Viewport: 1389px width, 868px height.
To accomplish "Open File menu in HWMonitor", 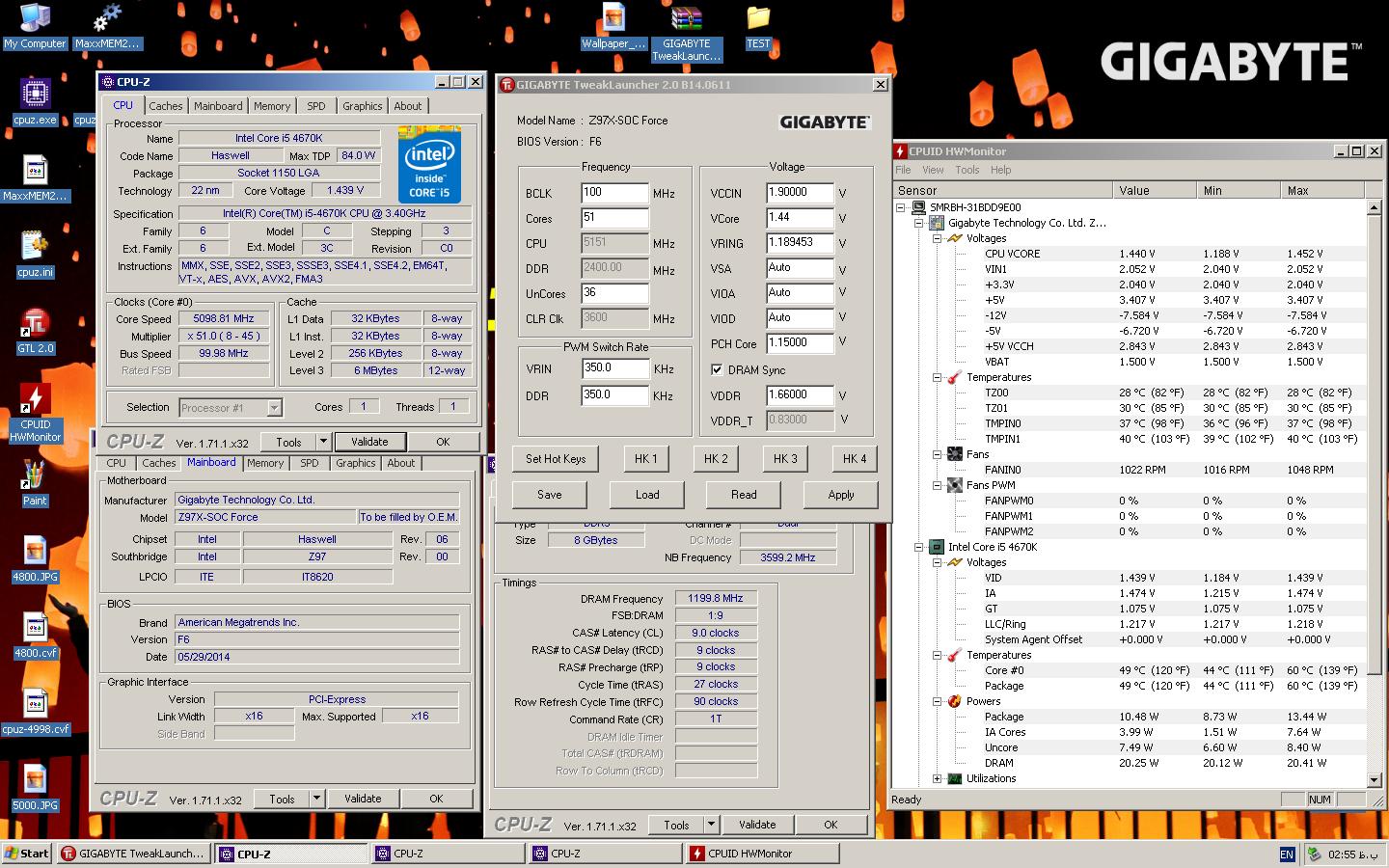I will (x=903, y=170).
